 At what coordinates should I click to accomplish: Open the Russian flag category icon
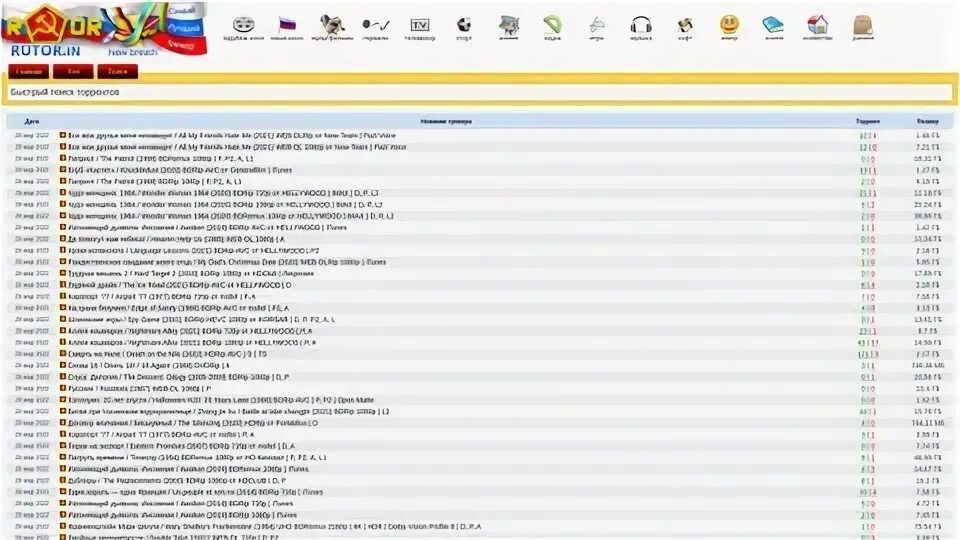(x=287, y=25)
